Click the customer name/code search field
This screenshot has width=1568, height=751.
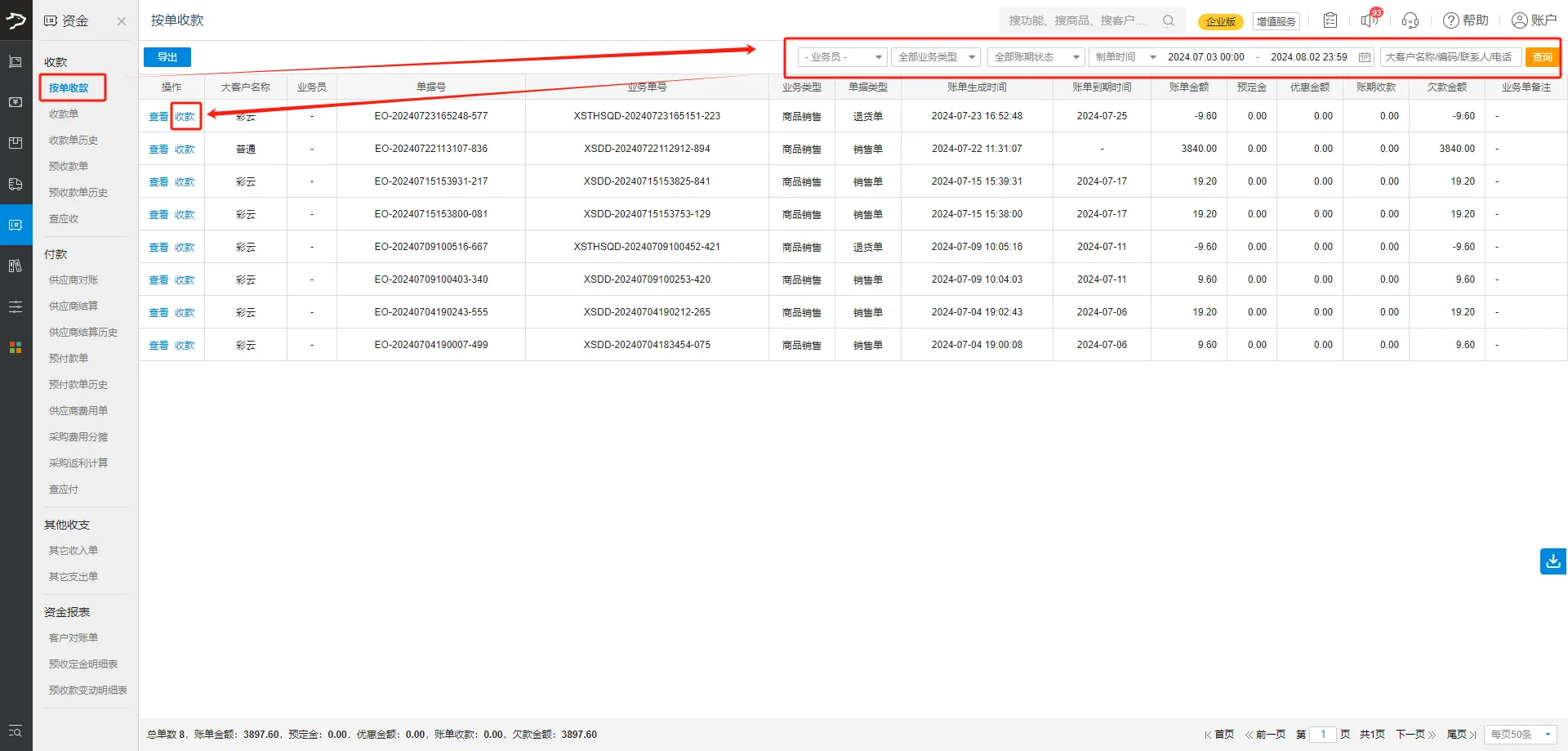point(1450,57)
